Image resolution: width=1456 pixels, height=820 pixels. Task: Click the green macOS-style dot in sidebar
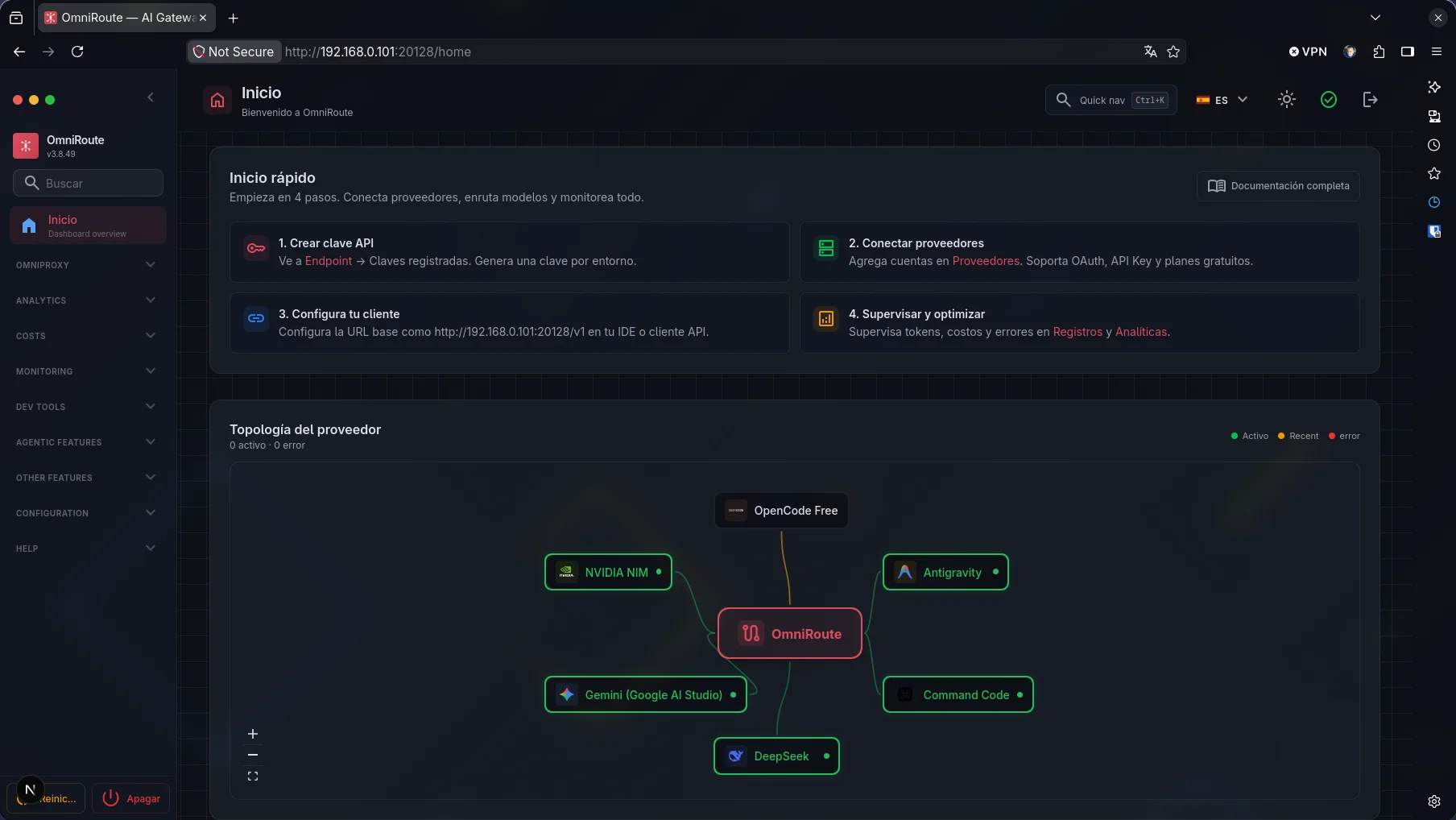(x=50, y=100)
